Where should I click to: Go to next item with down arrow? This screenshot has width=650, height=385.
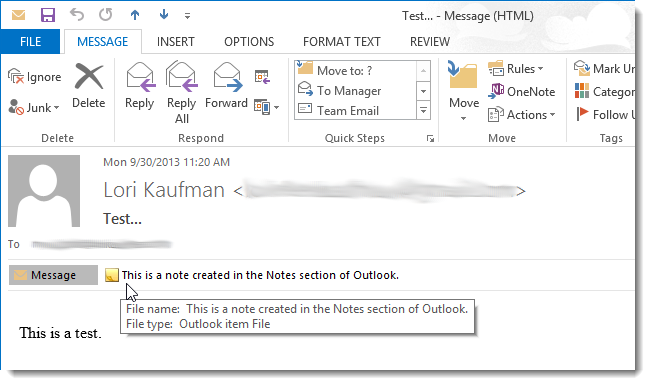pyautogui.click(x=164, y=15)
